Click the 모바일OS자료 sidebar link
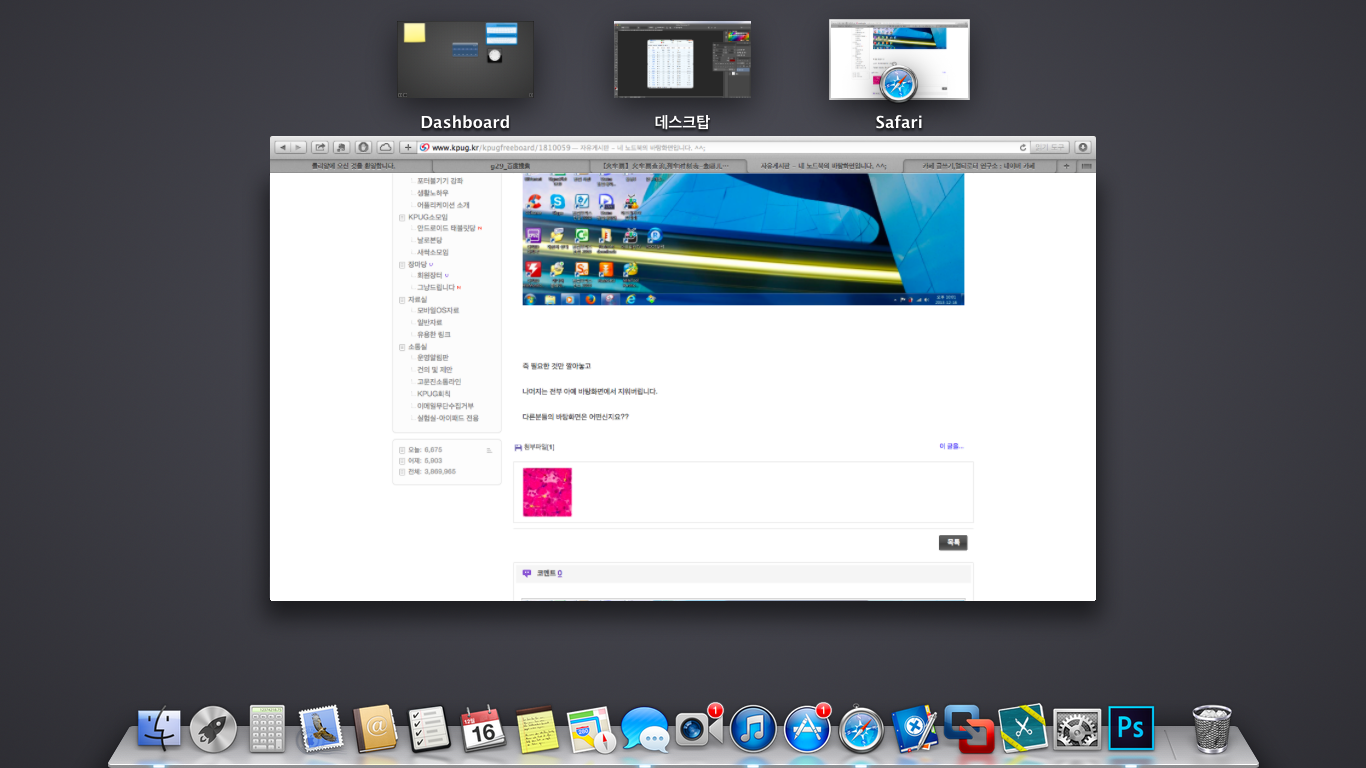Viewport: 1366px width, 768px height. pyautogui.click(x=438, y=311)
